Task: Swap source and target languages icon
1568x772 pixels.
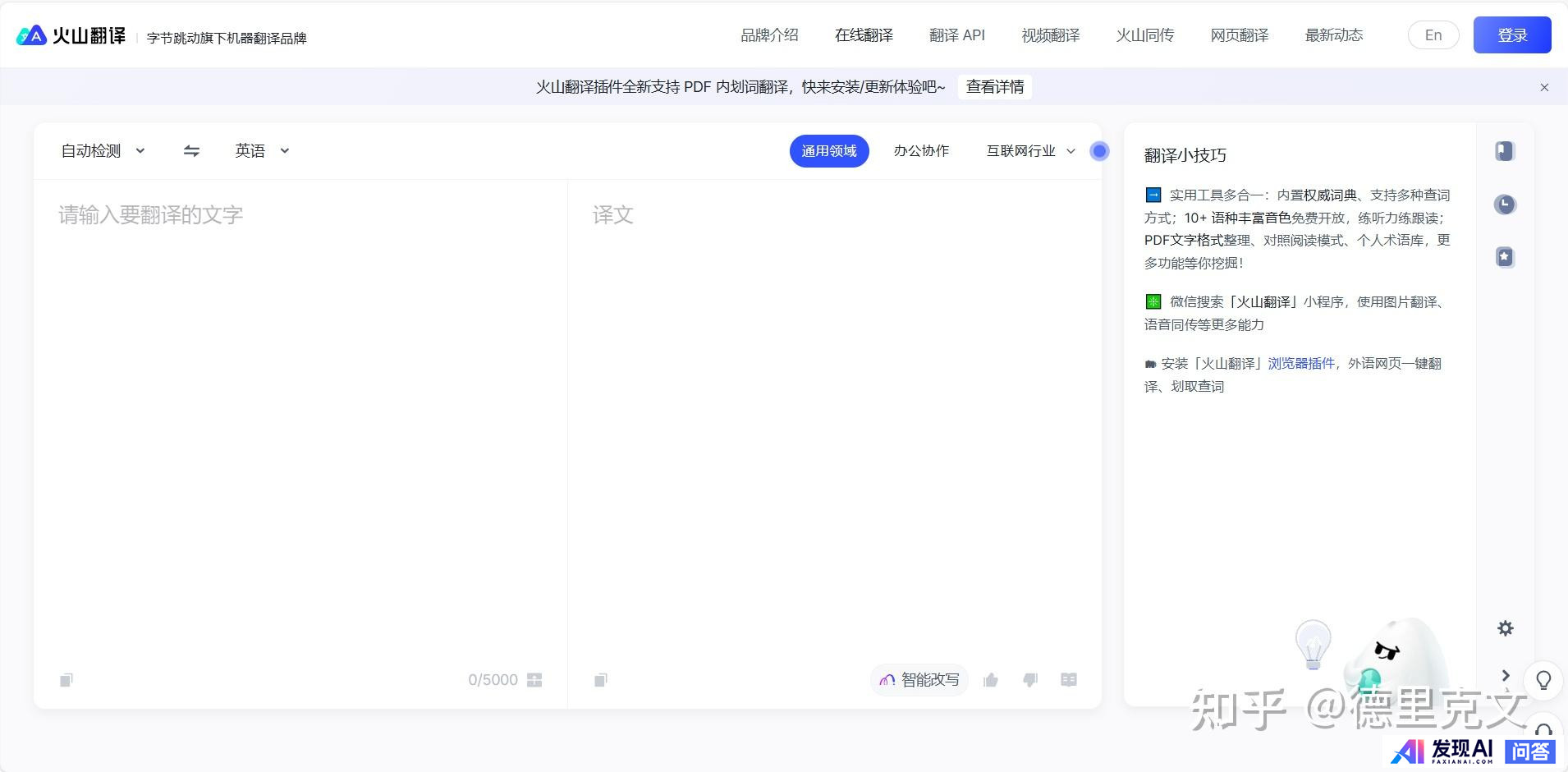Action: 191,151
